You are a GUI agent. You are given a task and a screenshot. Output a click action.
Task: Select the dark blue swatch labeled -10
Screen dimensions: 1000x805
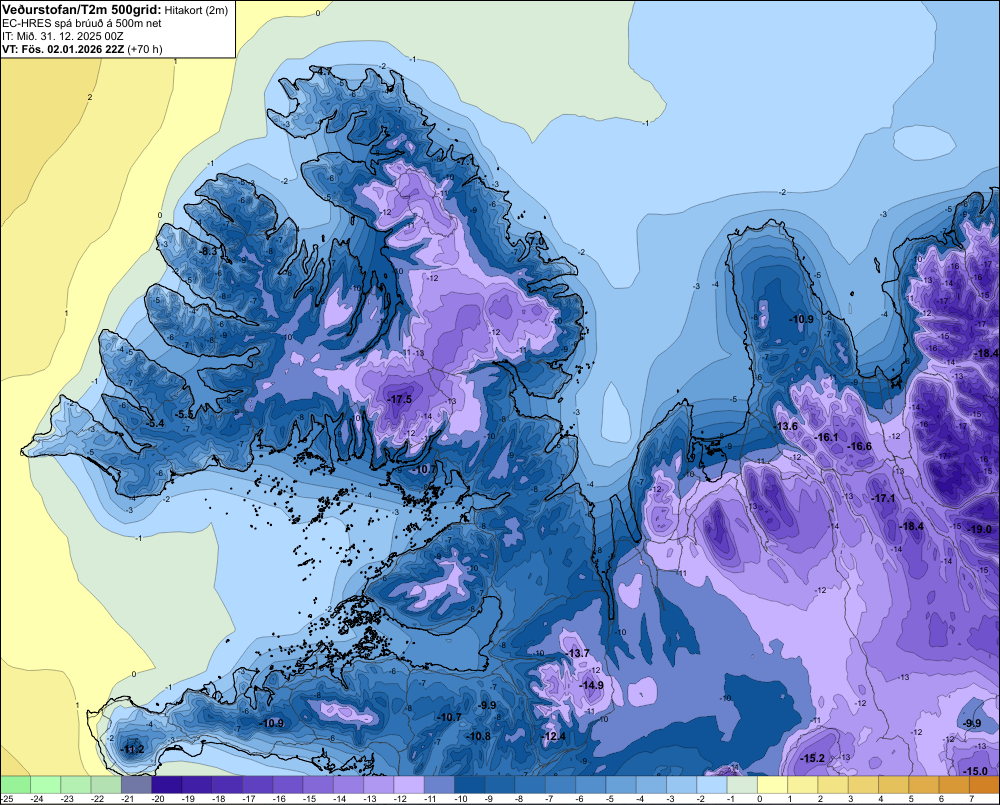coord(470,784)
